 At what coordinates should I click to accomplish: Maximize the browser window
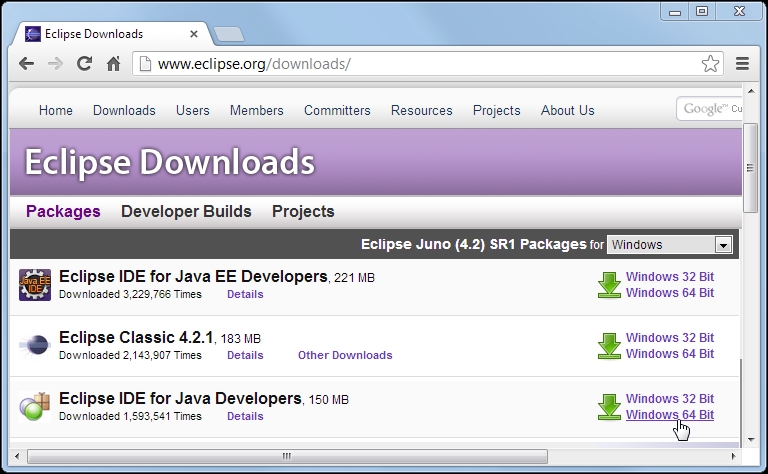click(x=702, y=11)
